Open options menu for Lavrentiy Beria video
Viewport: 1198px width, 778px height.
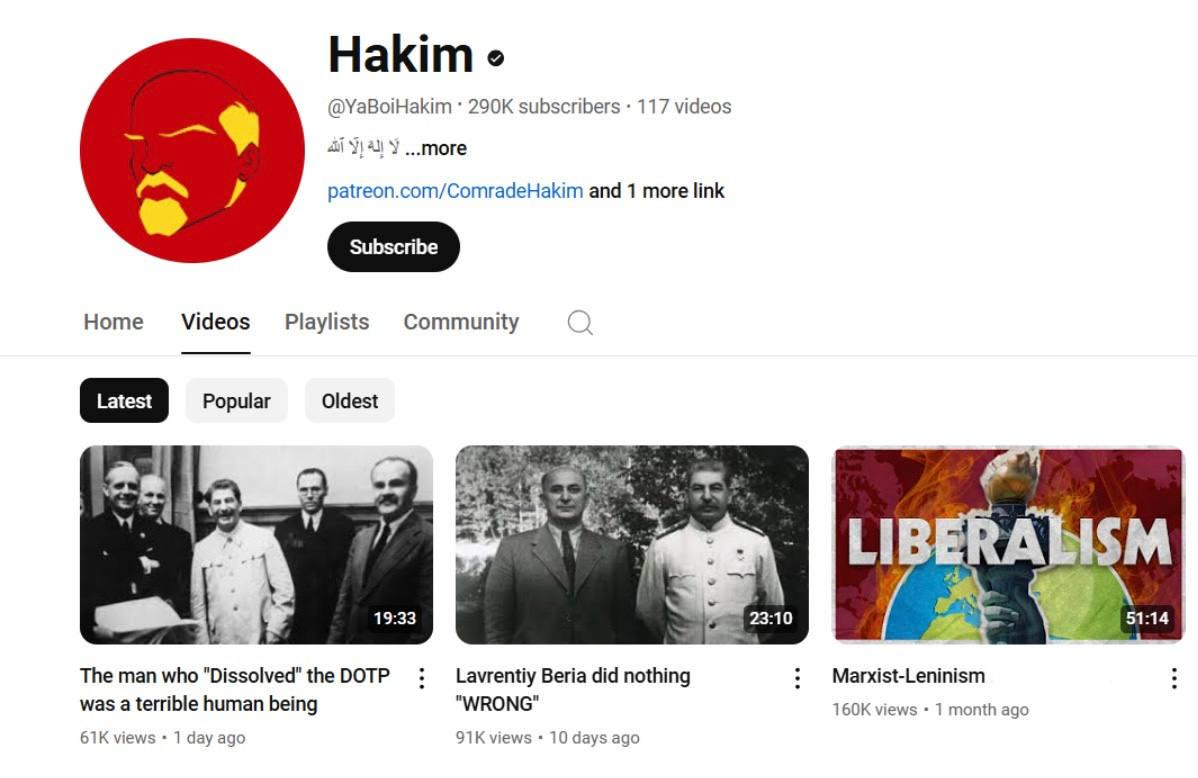click(x=797, y=678)
